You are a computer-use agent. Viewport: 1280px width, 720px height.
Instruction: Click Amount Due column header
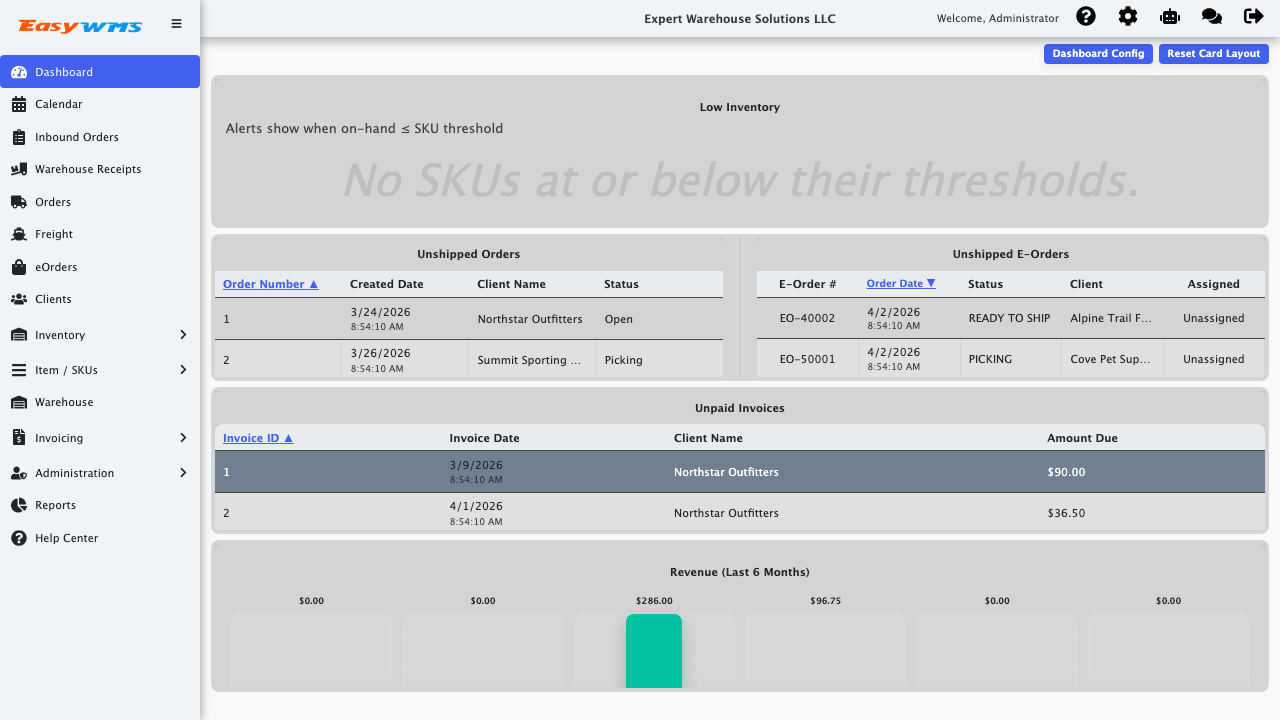tap(1082, 438)
